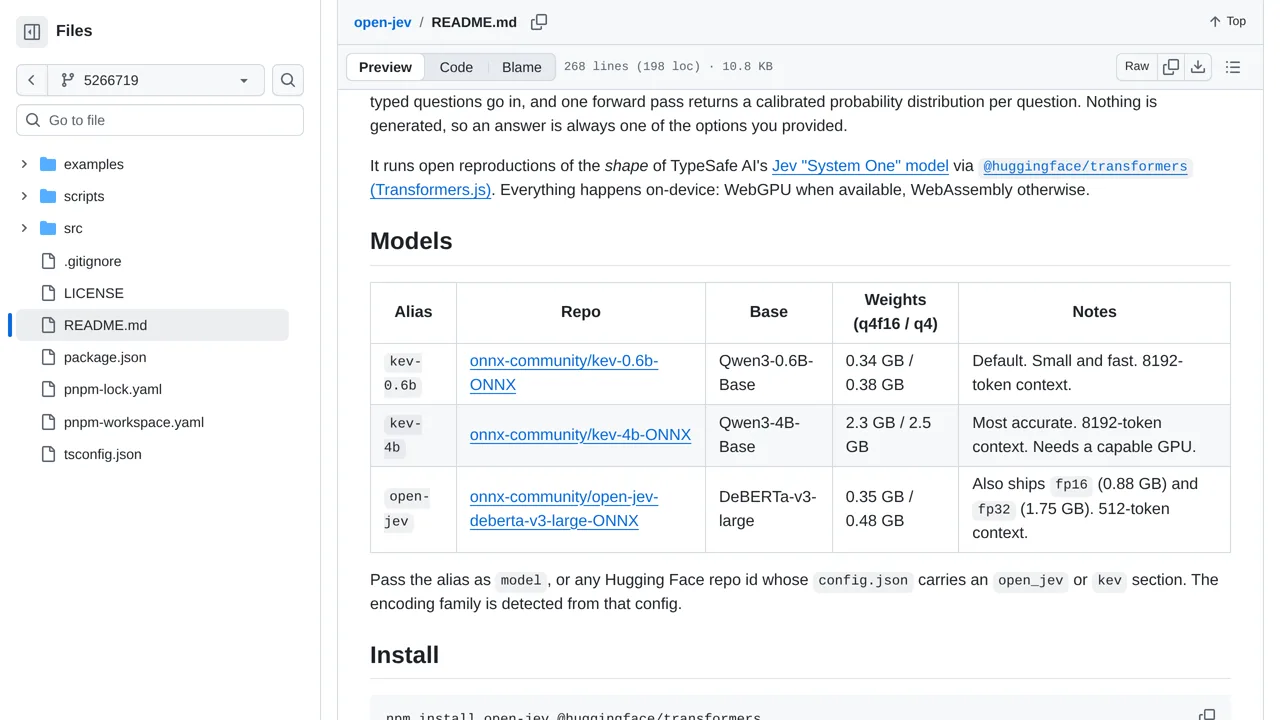
Task: Click the back arrow beside branch selector
Action: click(x=32, y=80)
